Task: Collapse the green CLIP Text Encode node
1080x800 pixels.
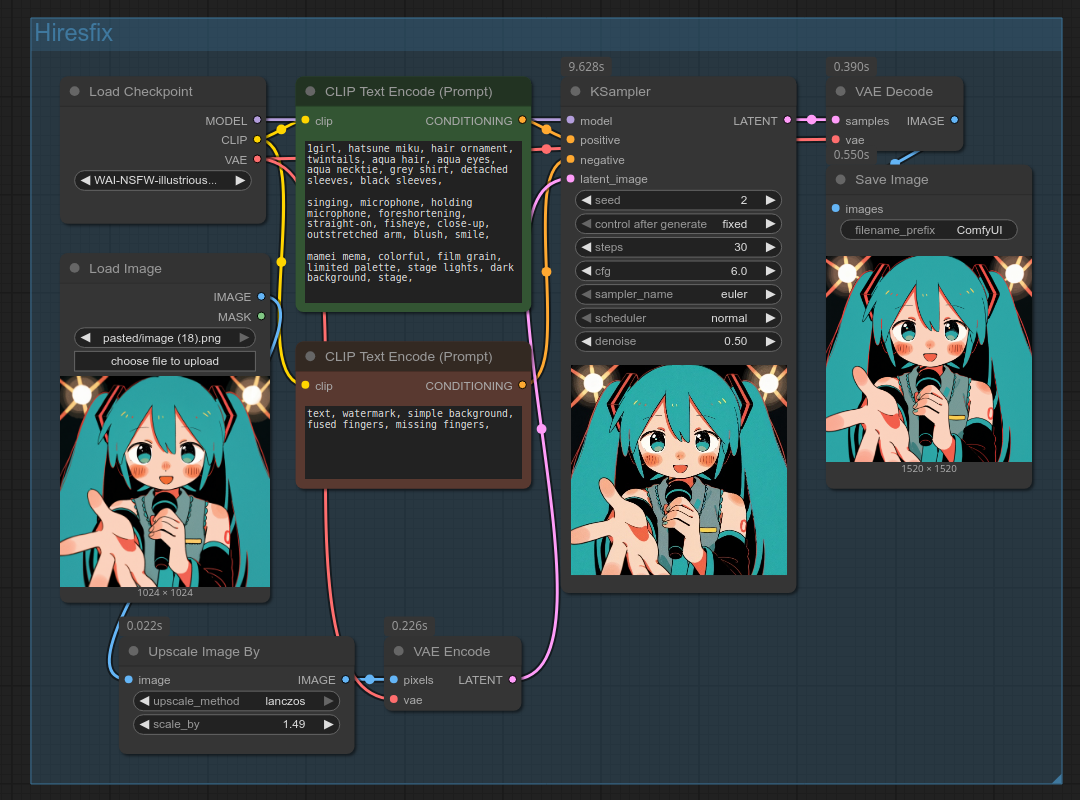Action: coord(310,91)
